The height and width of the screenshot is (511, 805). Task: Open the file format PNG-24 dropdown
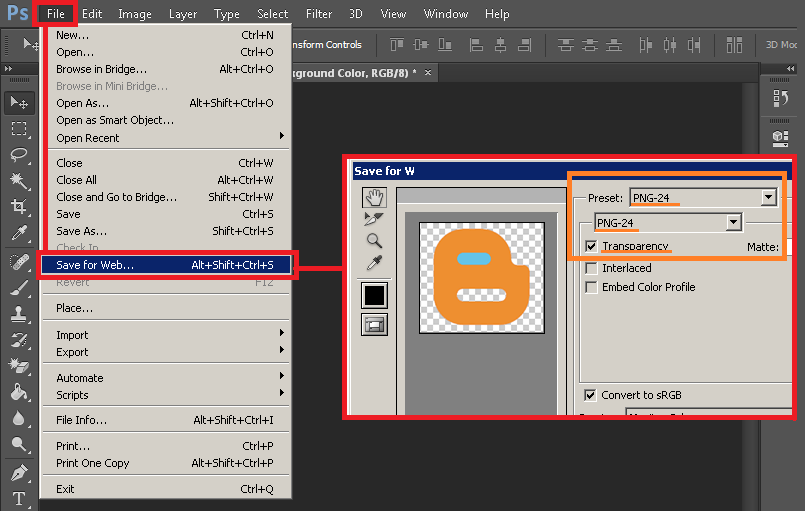(x=668, y=223)
